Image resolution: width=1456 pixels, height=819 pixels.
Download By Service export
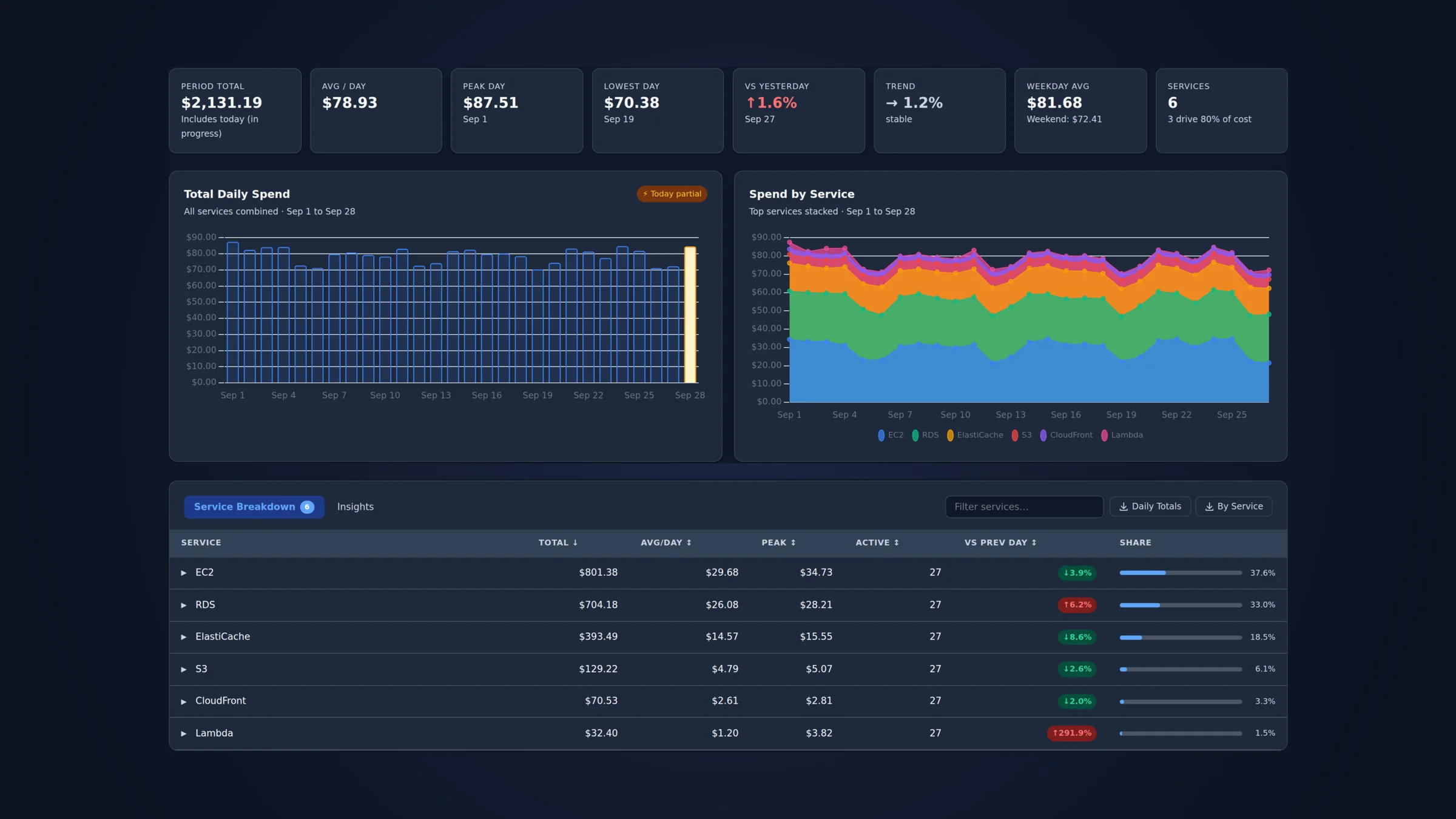(1234, 507)
